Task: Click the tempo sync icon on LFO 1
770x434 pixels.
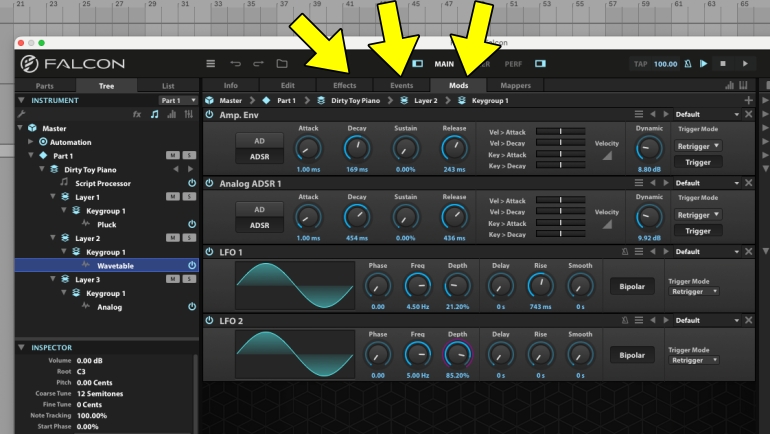Action: (x=625, y=251)
